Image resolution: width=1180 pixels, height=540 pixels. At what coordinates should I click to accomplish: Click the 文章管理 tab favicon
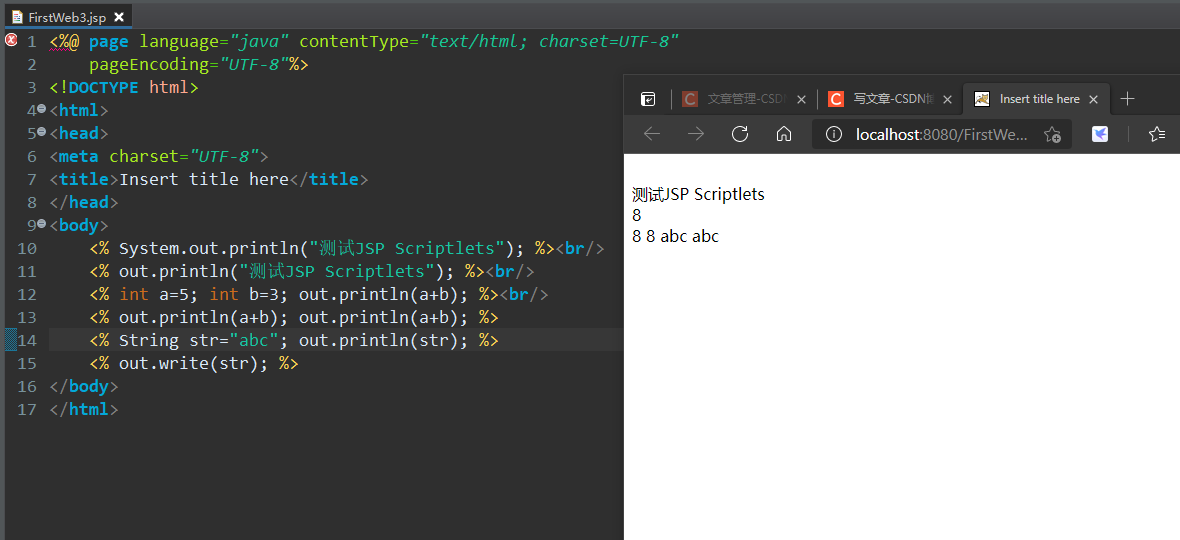tap(690, 99)
